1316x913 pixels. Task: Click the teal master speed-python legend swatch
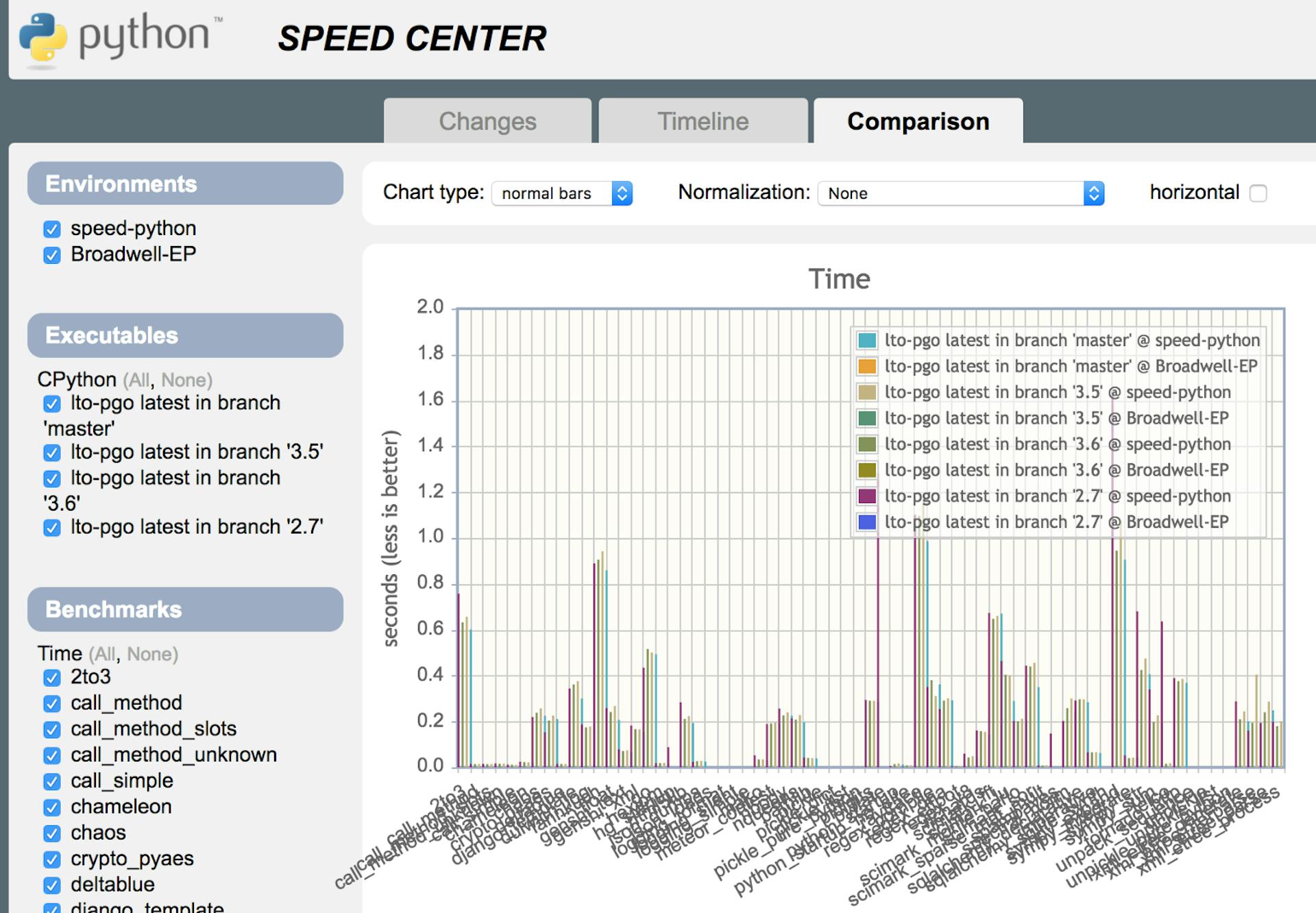point(867,341)
